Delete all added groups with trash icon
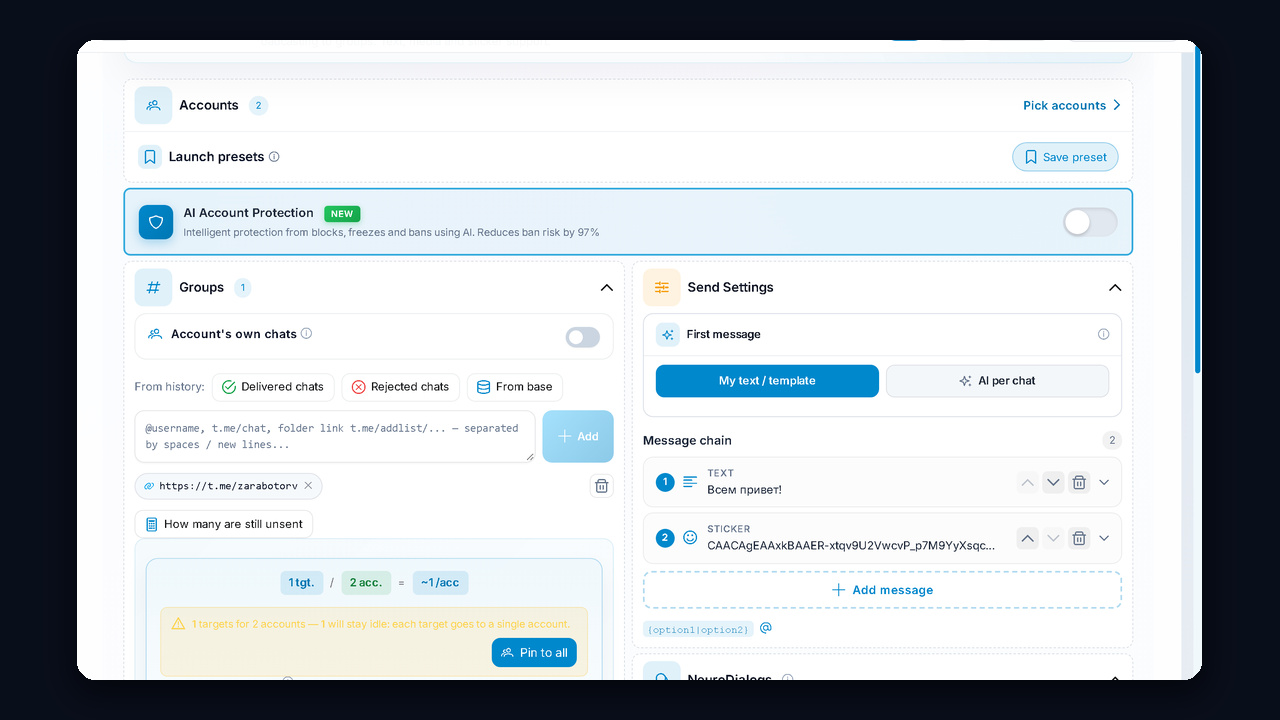 point(601,486)
